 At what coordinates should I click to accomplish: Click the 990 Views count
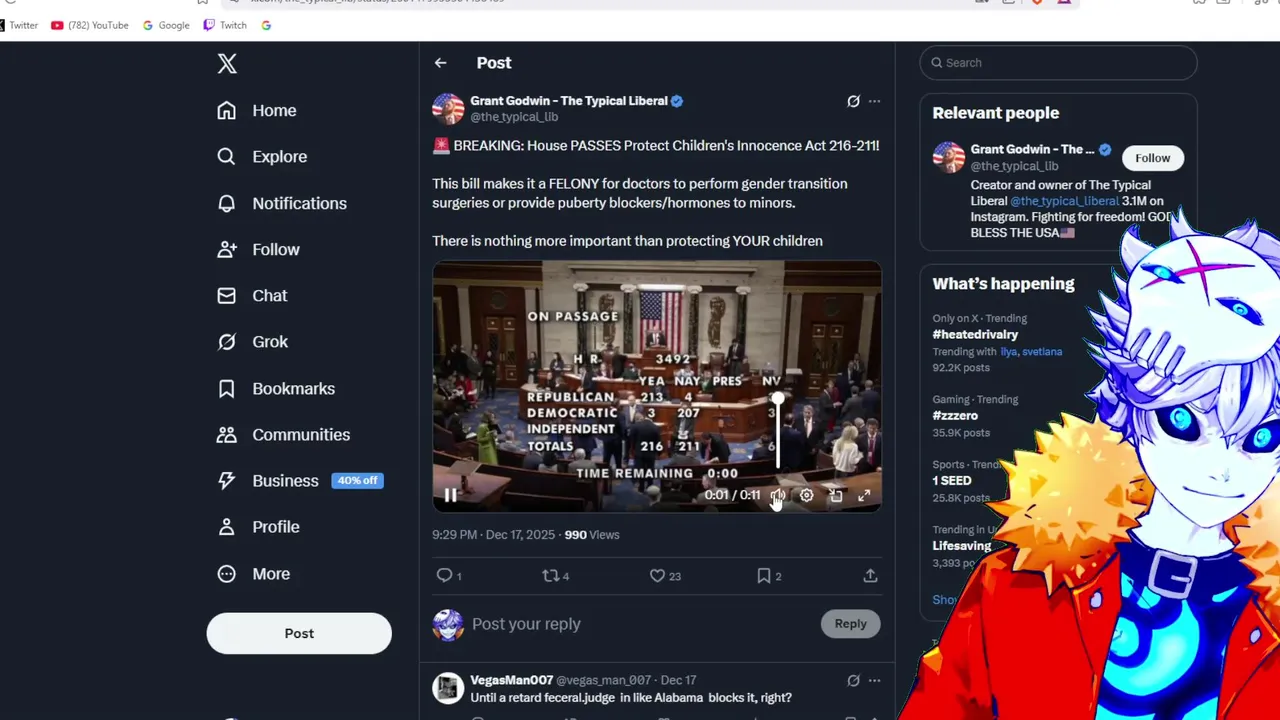(x=592, y=535)
